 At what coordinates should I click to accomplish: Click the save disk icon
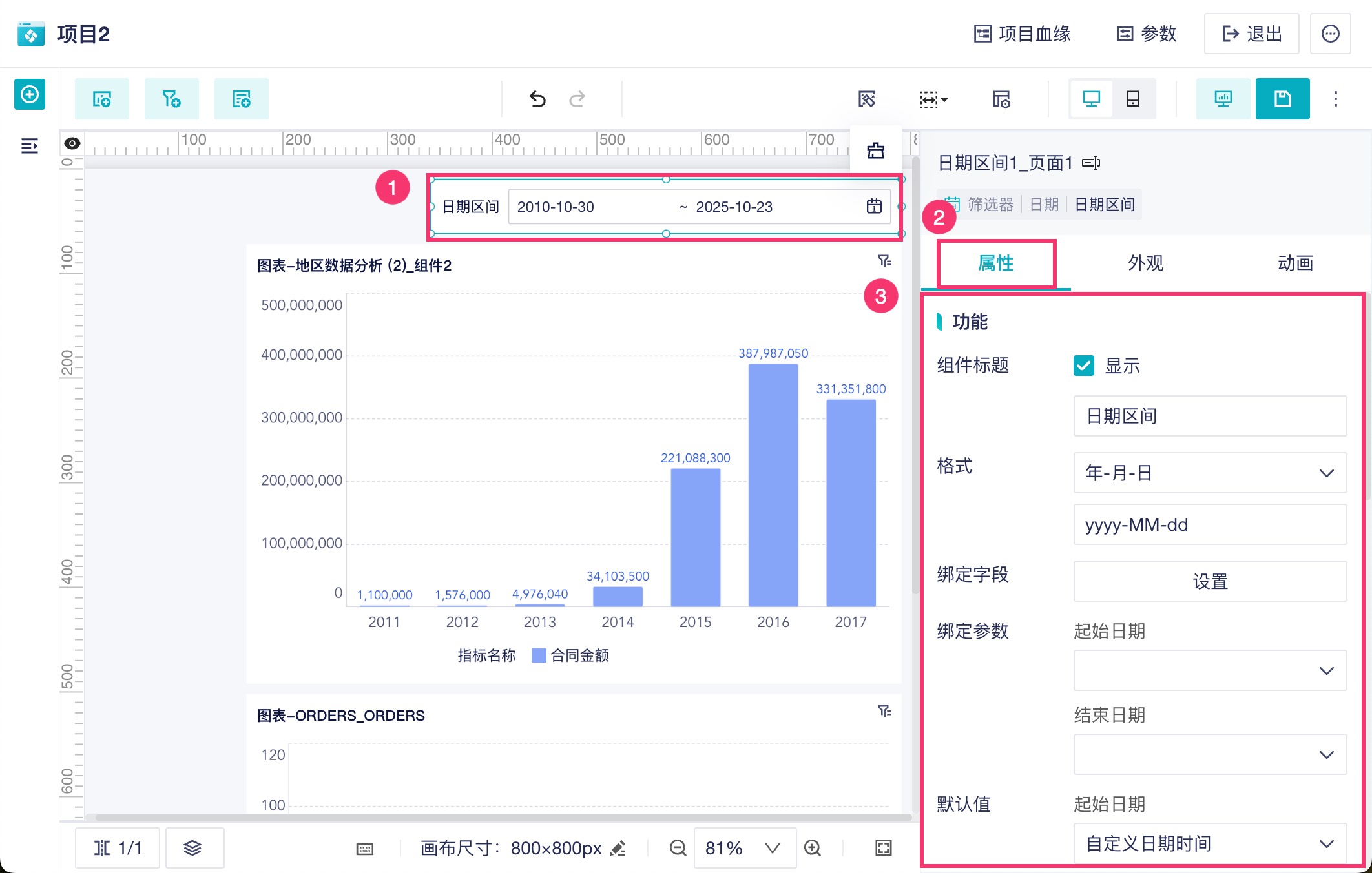point(1282,99)
